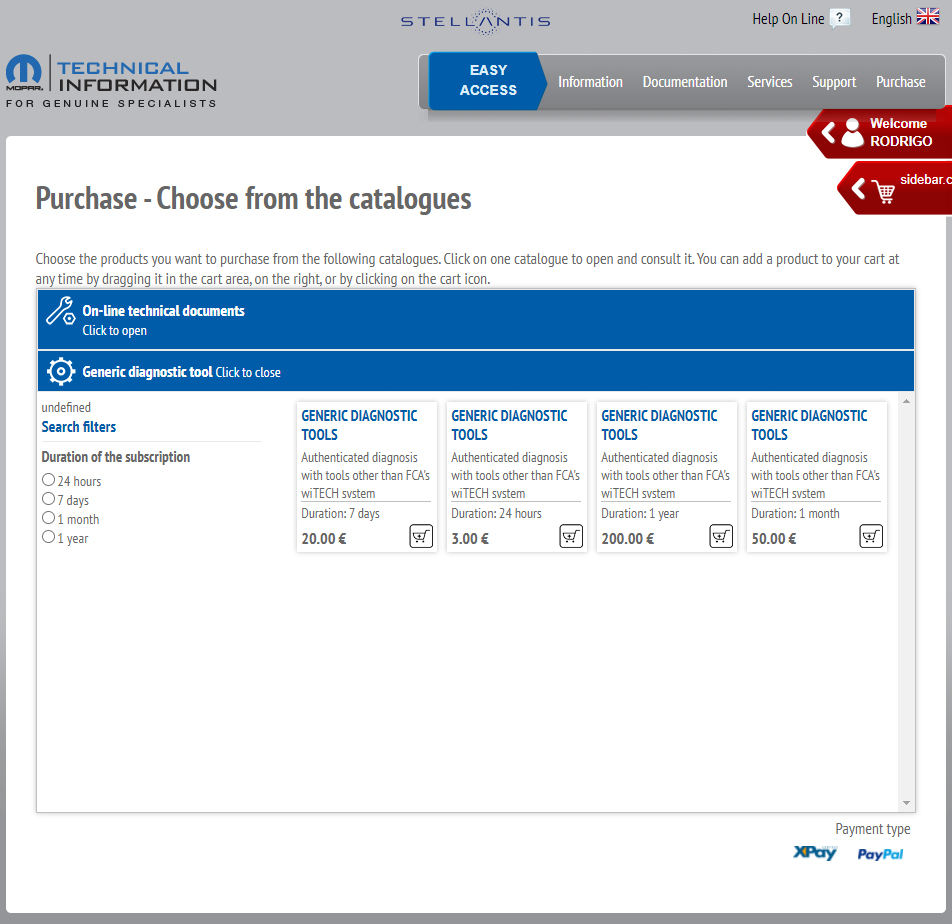Open the 20.00 € Generic Diagnostic Tools title
This screenshot has width=952, height=924.
click(359, 425)
